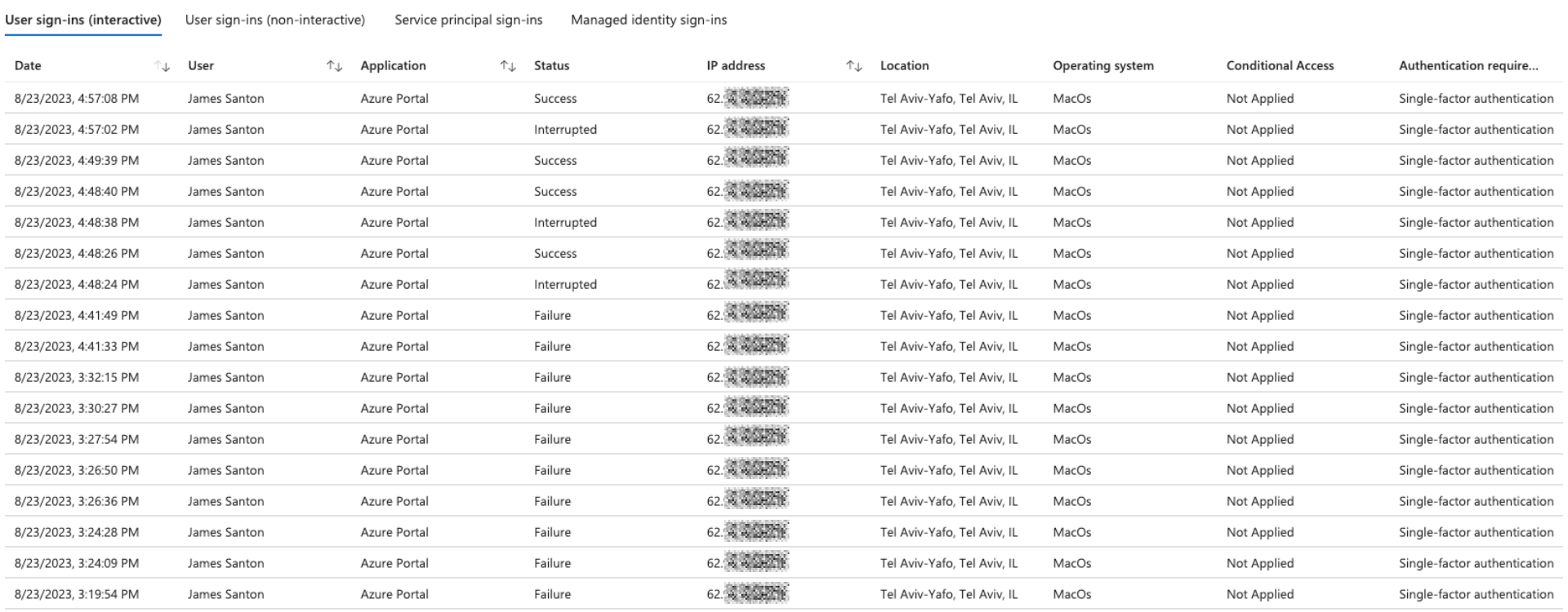The image size is (1568, 612).
Task: Open the 3:26:50 PM sign-in entry
Action: 784,470
